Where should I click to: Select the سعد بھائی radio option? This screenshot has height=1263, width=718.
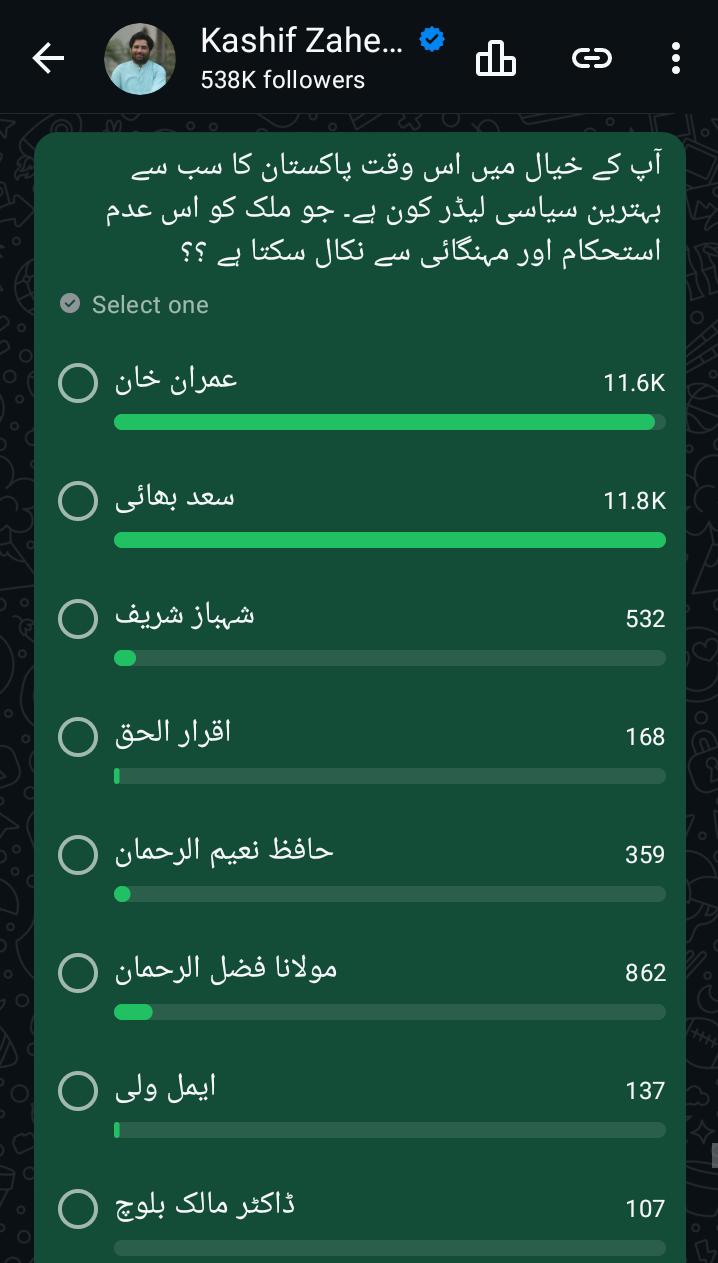pyautogui.click(x=78, y=501)
